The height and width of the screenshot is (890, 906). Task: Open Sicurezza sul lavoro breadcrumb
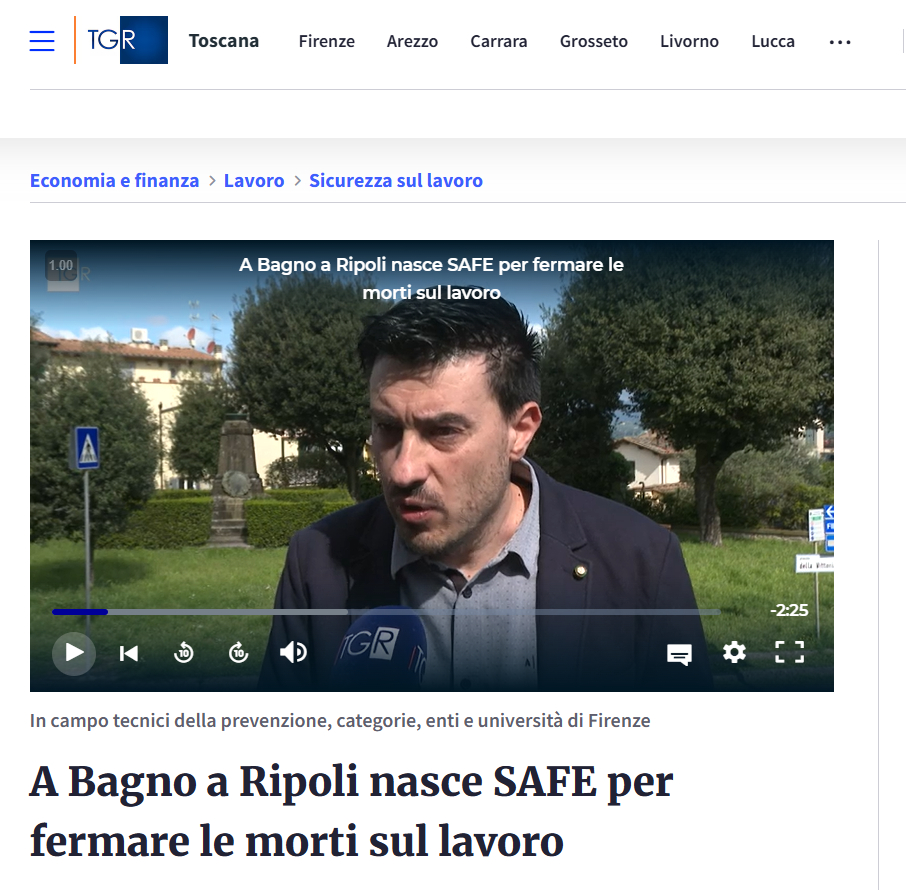click(396, 180)
